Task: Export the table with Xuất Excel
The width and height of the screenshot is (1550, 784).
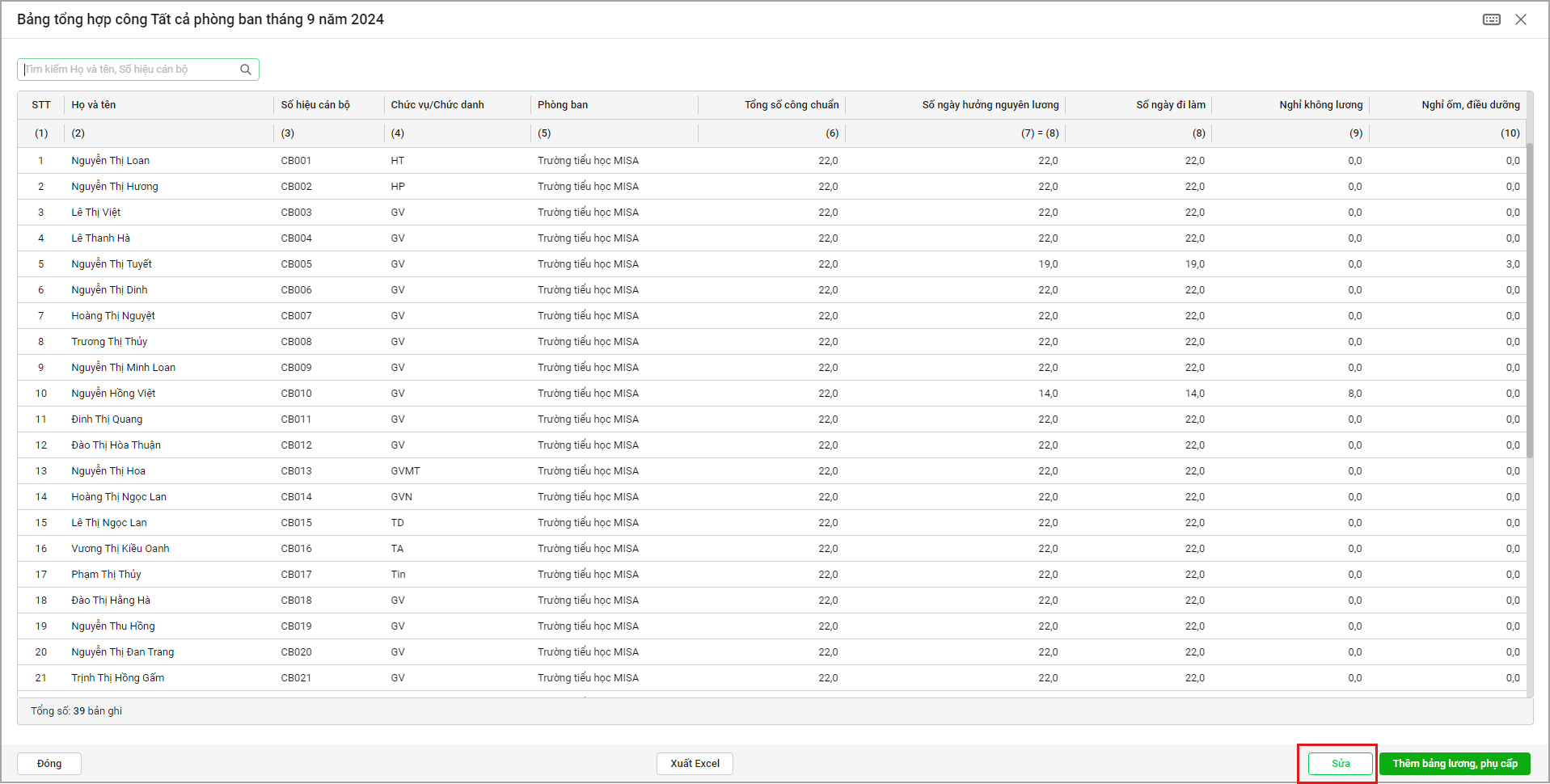Action: pos(695,764)
